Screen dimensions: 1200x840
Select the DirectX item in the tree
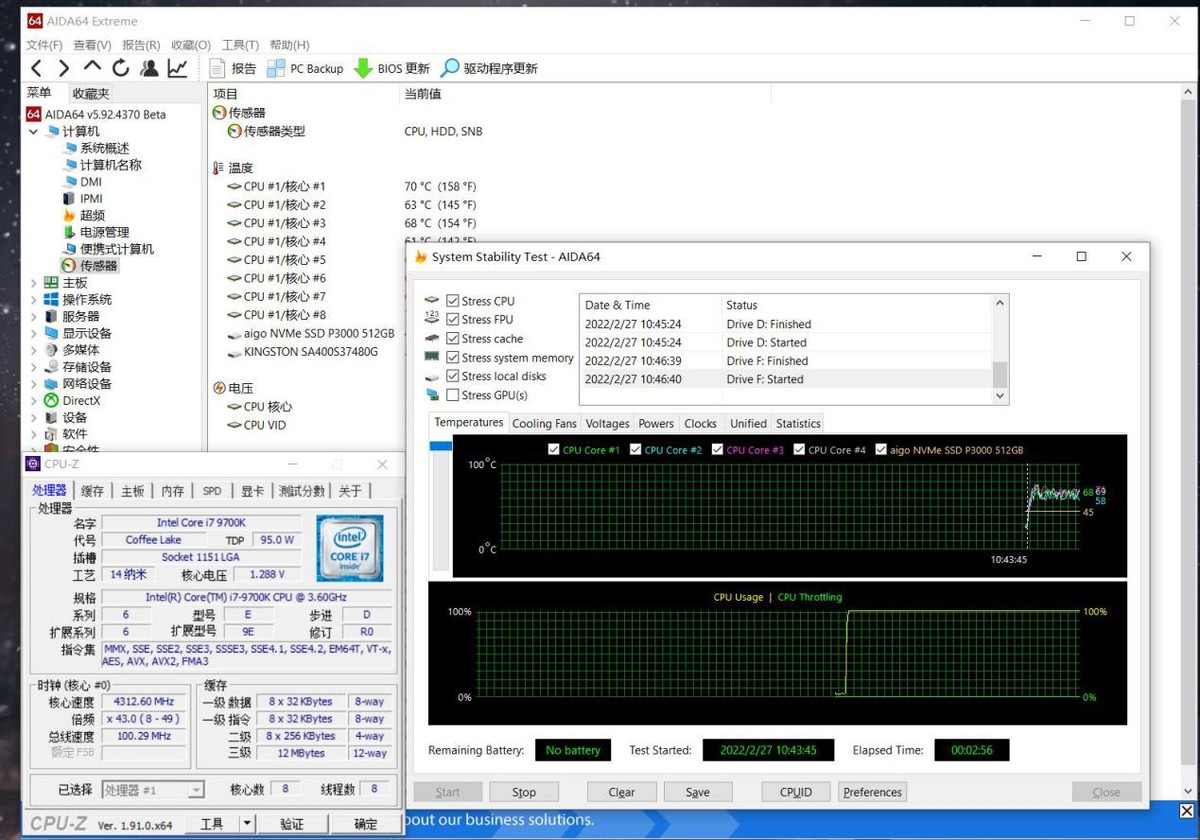[x=81, y=401]
